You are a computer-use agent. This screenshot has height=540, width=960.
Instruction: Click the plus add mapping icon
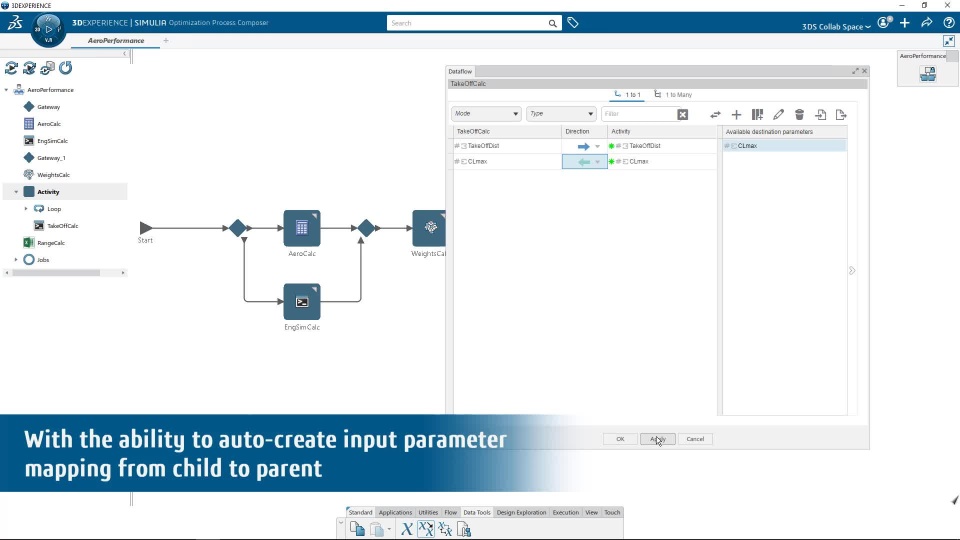tap(737, 114)
